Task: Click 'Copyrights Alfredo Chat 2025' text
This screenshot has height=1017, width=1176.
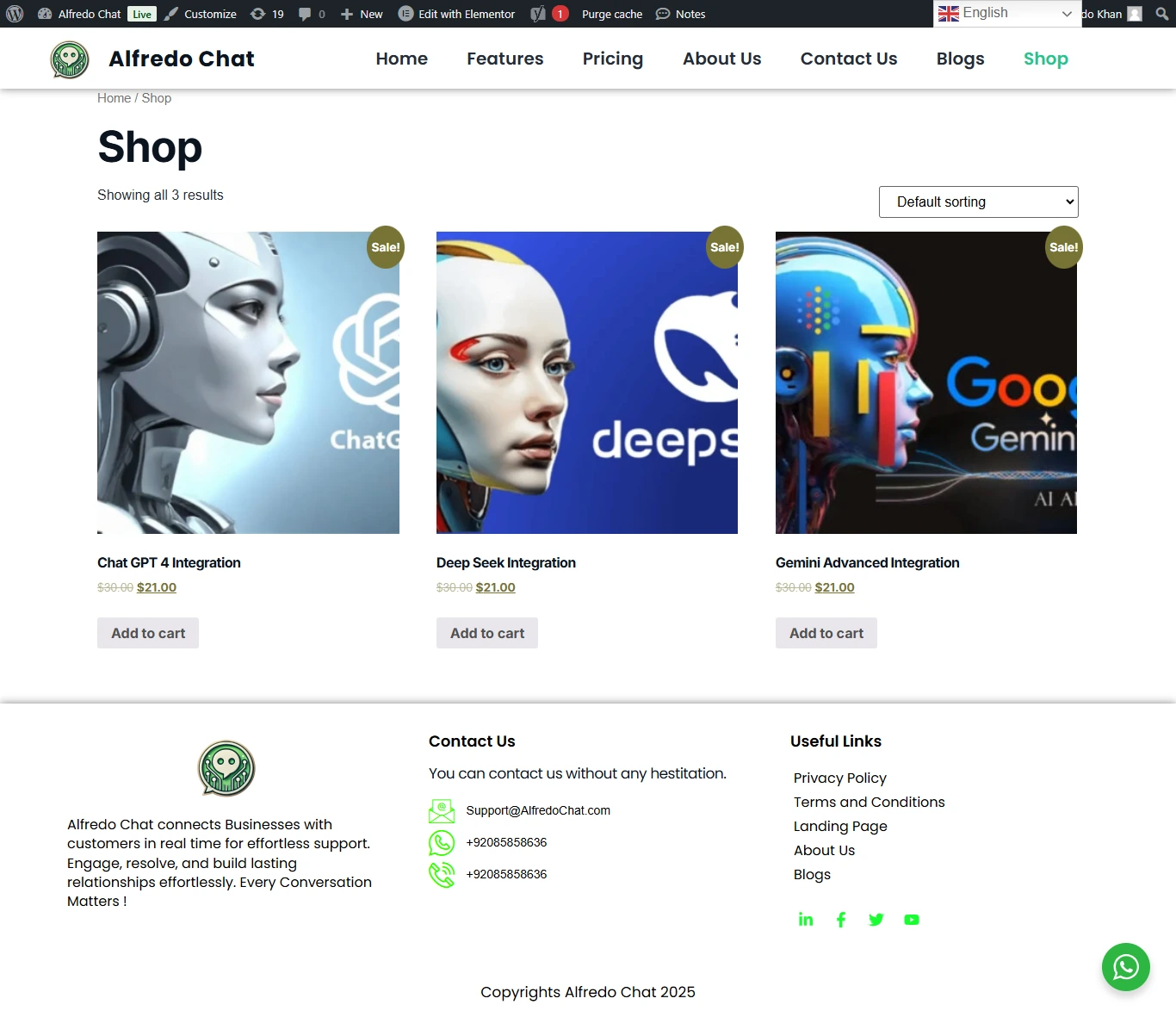Action: tap(588, 992)
